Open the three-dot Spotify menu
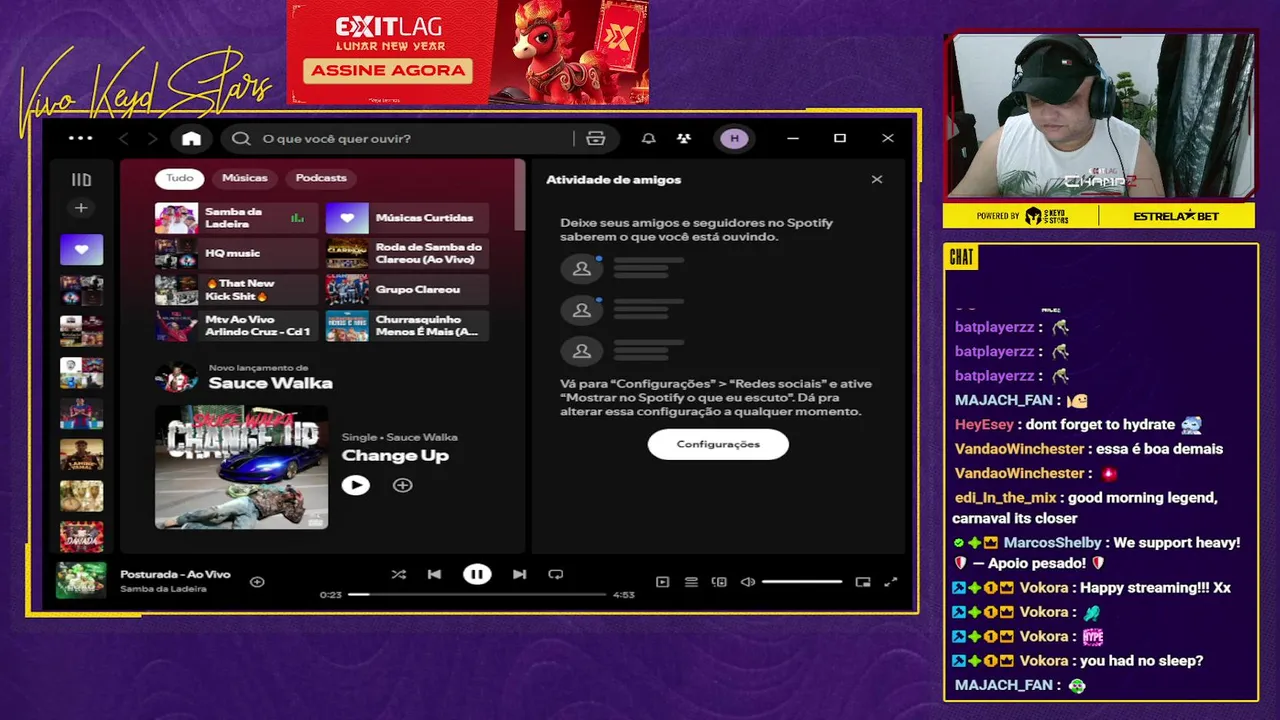Image resolution: width=1280 pixels, height=720 pixels. (81, 139)
